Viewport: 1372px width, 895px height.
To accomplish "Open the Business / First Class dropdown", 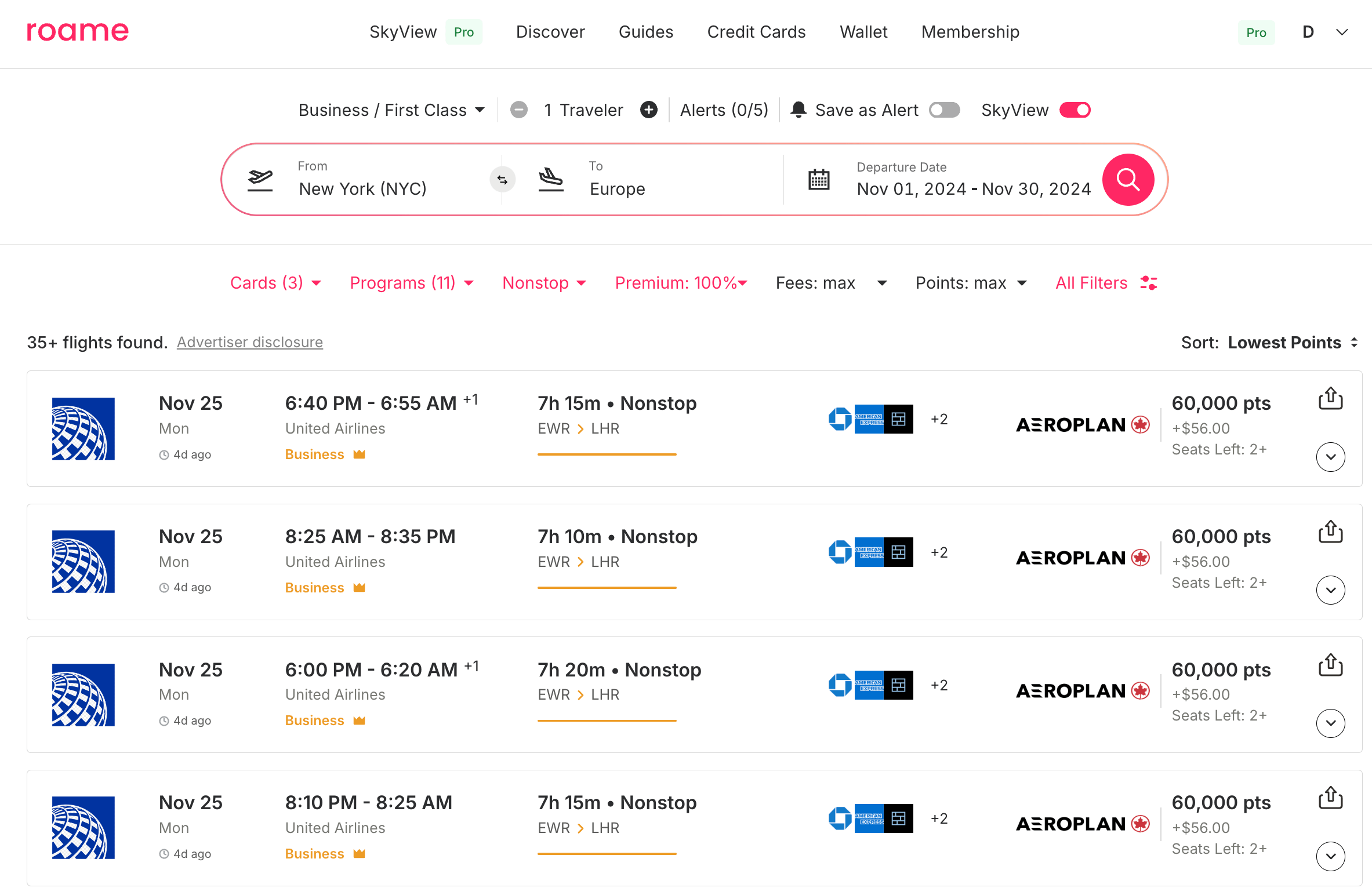I will (391, 110).
